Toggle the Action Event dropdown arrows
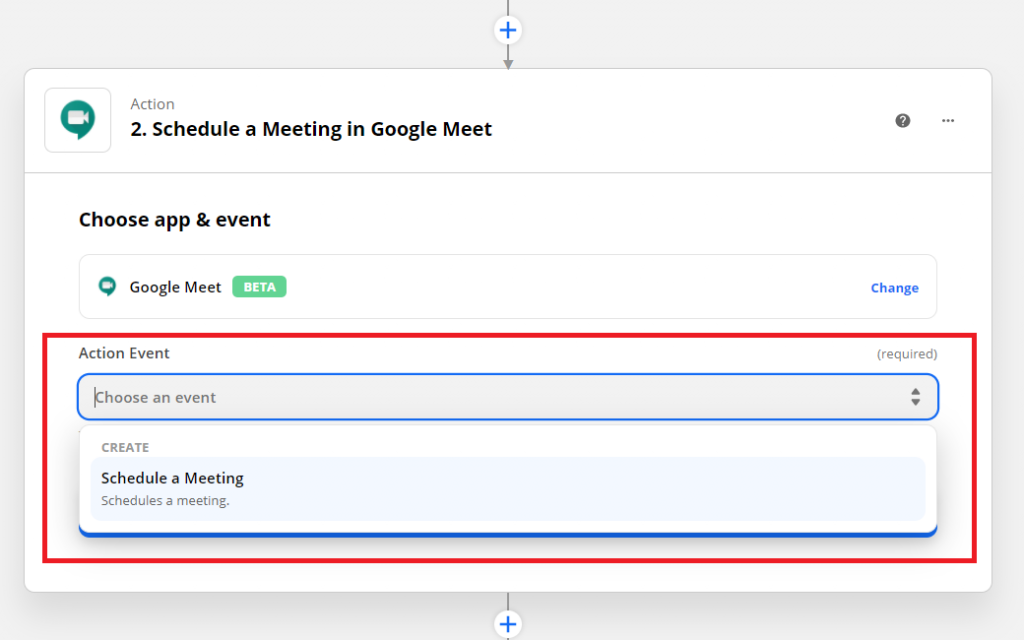Image resolution: width=1024 pixels, height=640 pixels. [x=915, y=397]
